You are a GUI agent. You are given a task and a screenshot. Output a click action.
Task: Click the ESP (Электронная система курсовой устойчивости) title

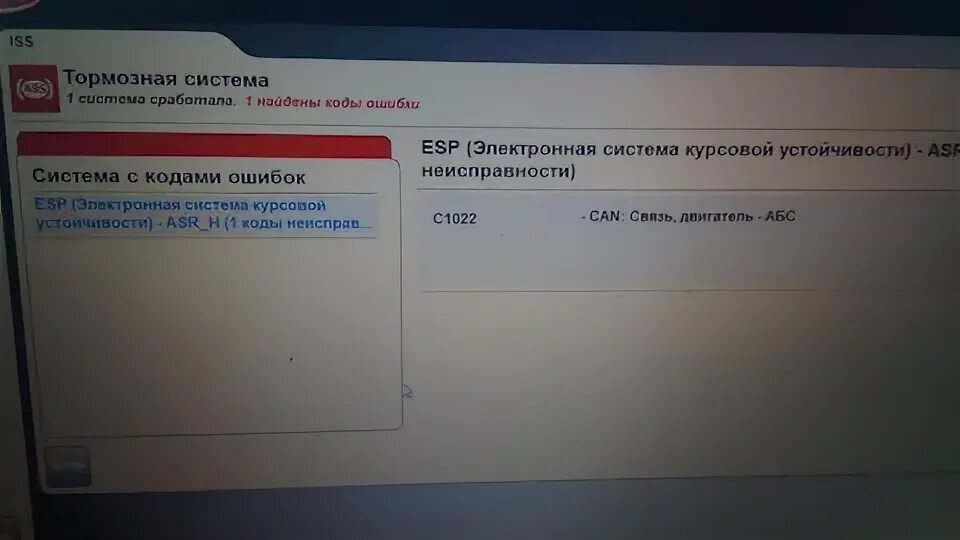pos(690,159)
